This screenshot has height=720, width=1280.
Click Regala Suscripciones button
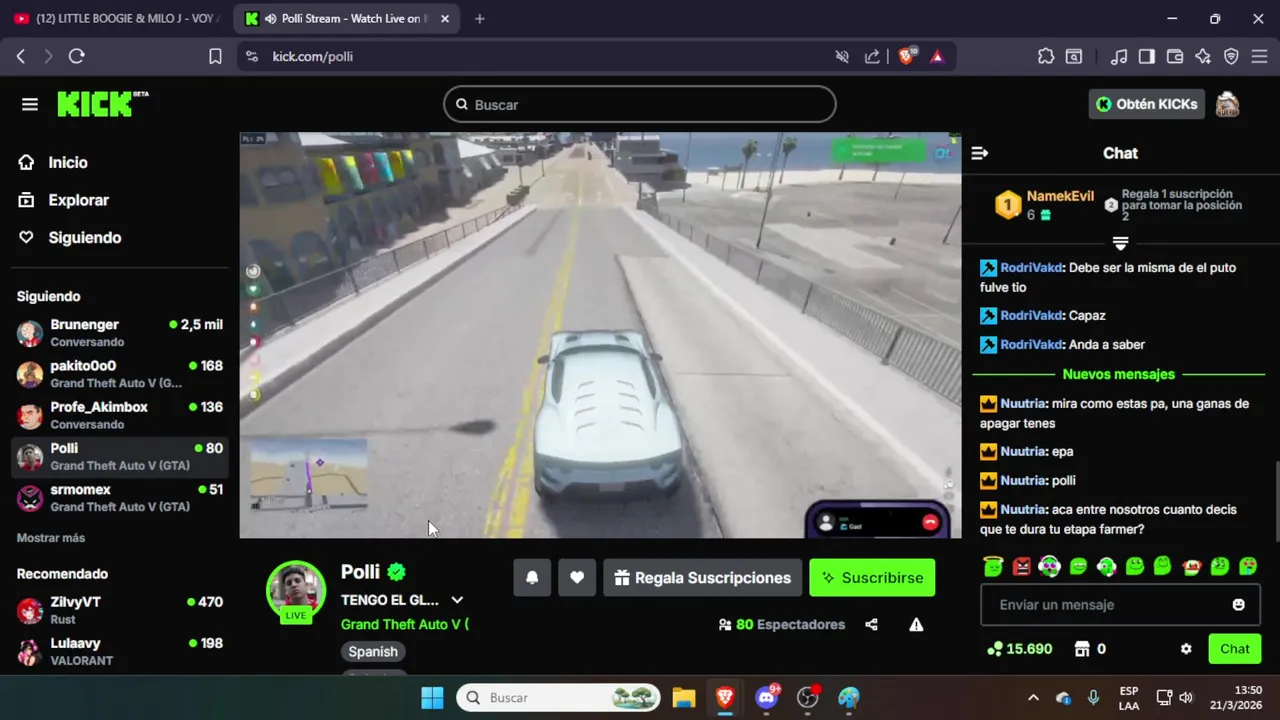(702, 578)
